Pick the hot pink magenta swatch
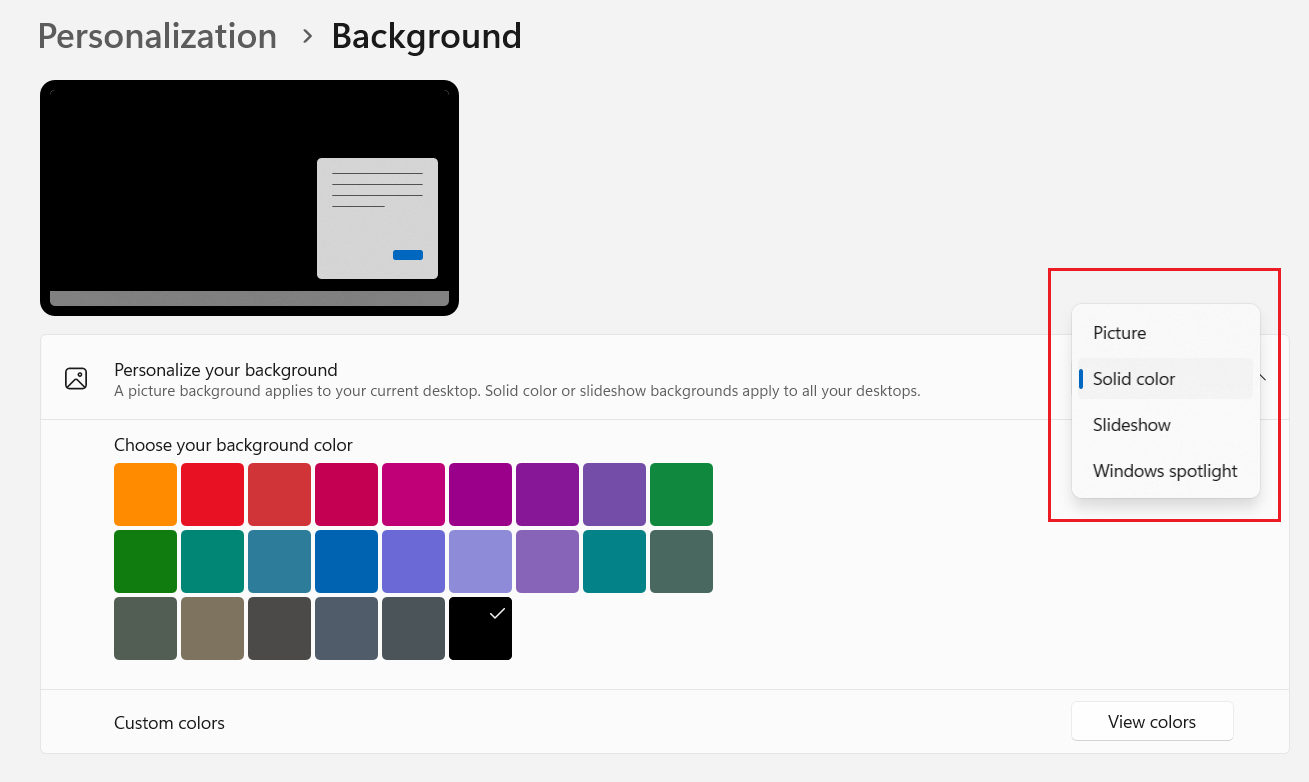 [x=413, y=494]
